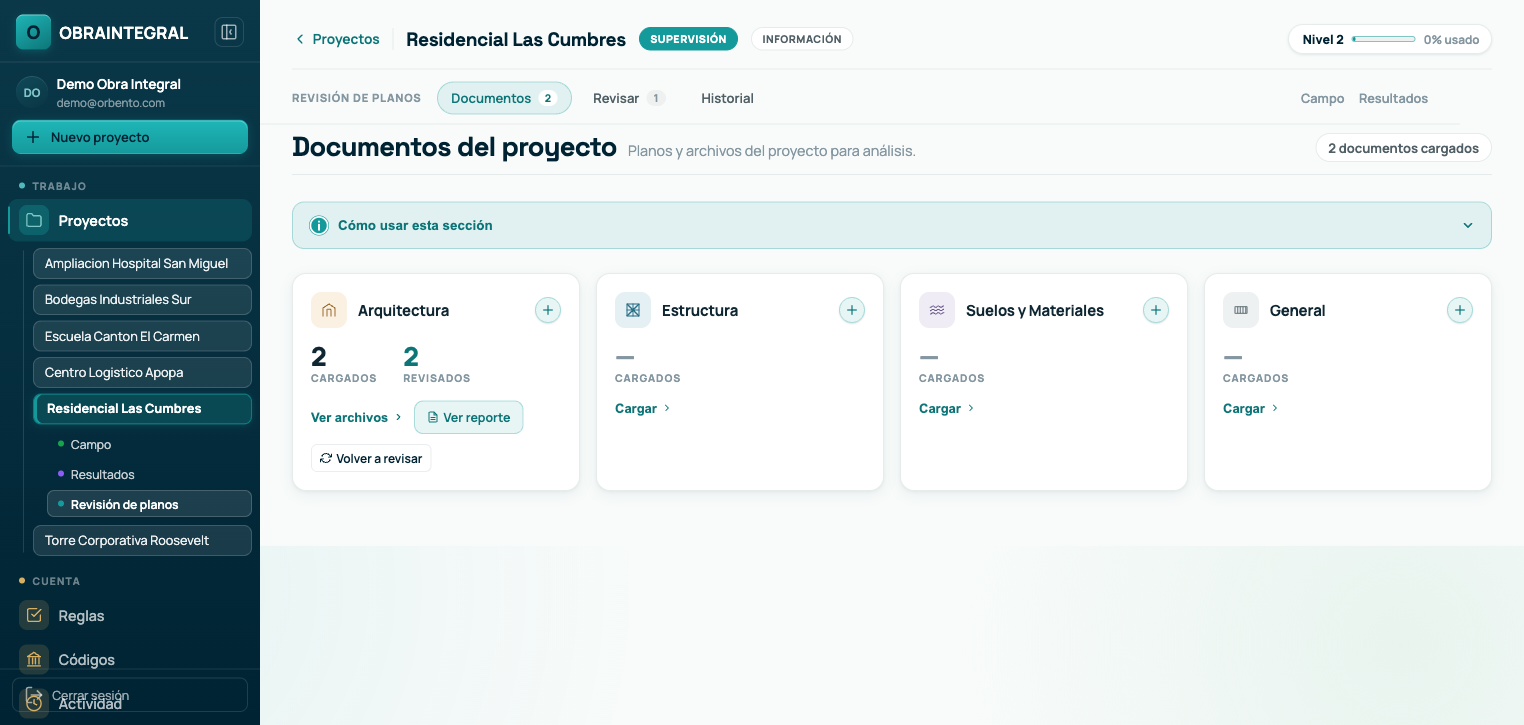This screenshot has height=725, width=1524.
Task: Open Reglas from the sidebar icon
Action: [x=34, y=615]
